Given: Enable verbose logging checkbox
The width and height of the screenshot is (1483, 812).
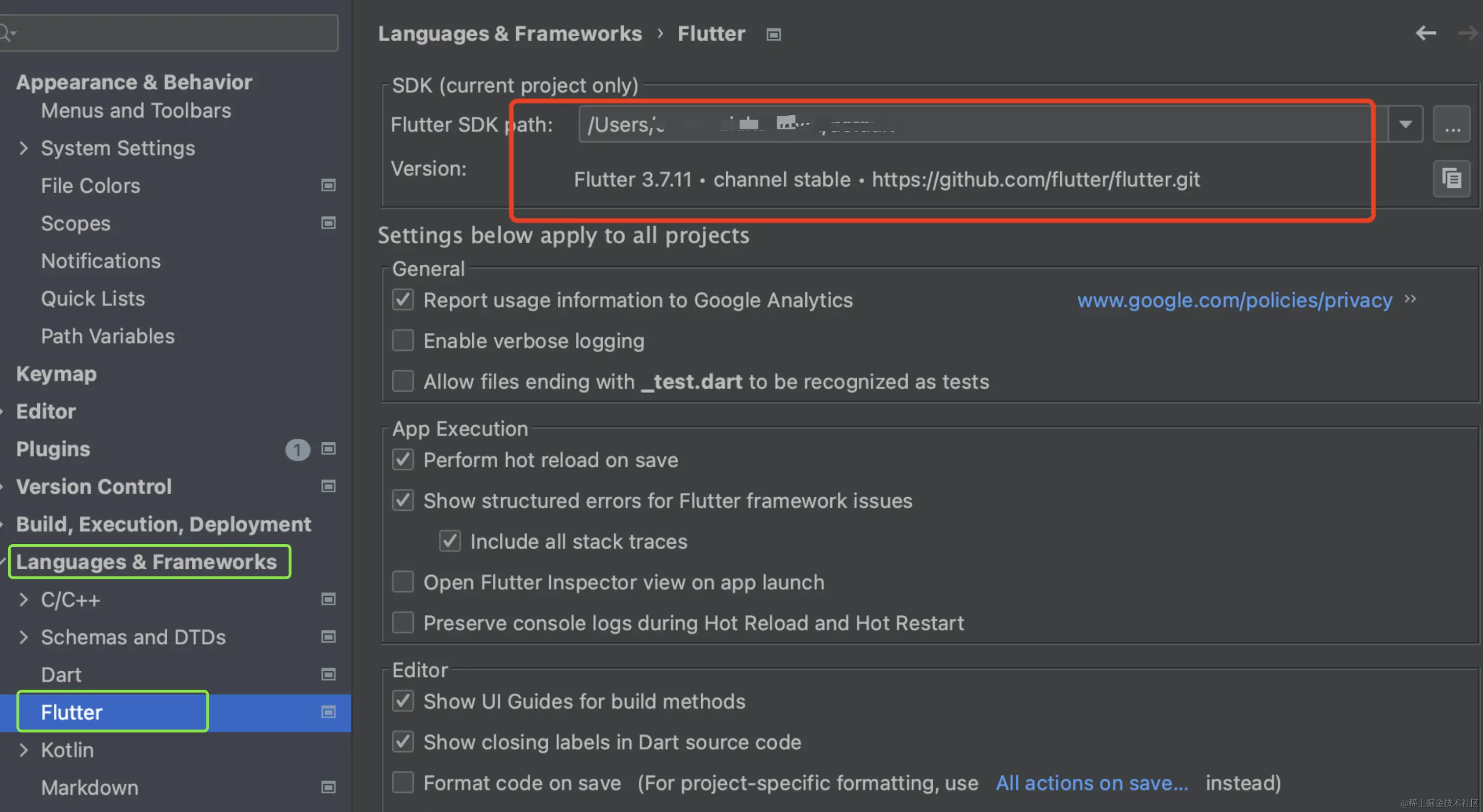Looking at the screenshot, I should click(403, 341).
